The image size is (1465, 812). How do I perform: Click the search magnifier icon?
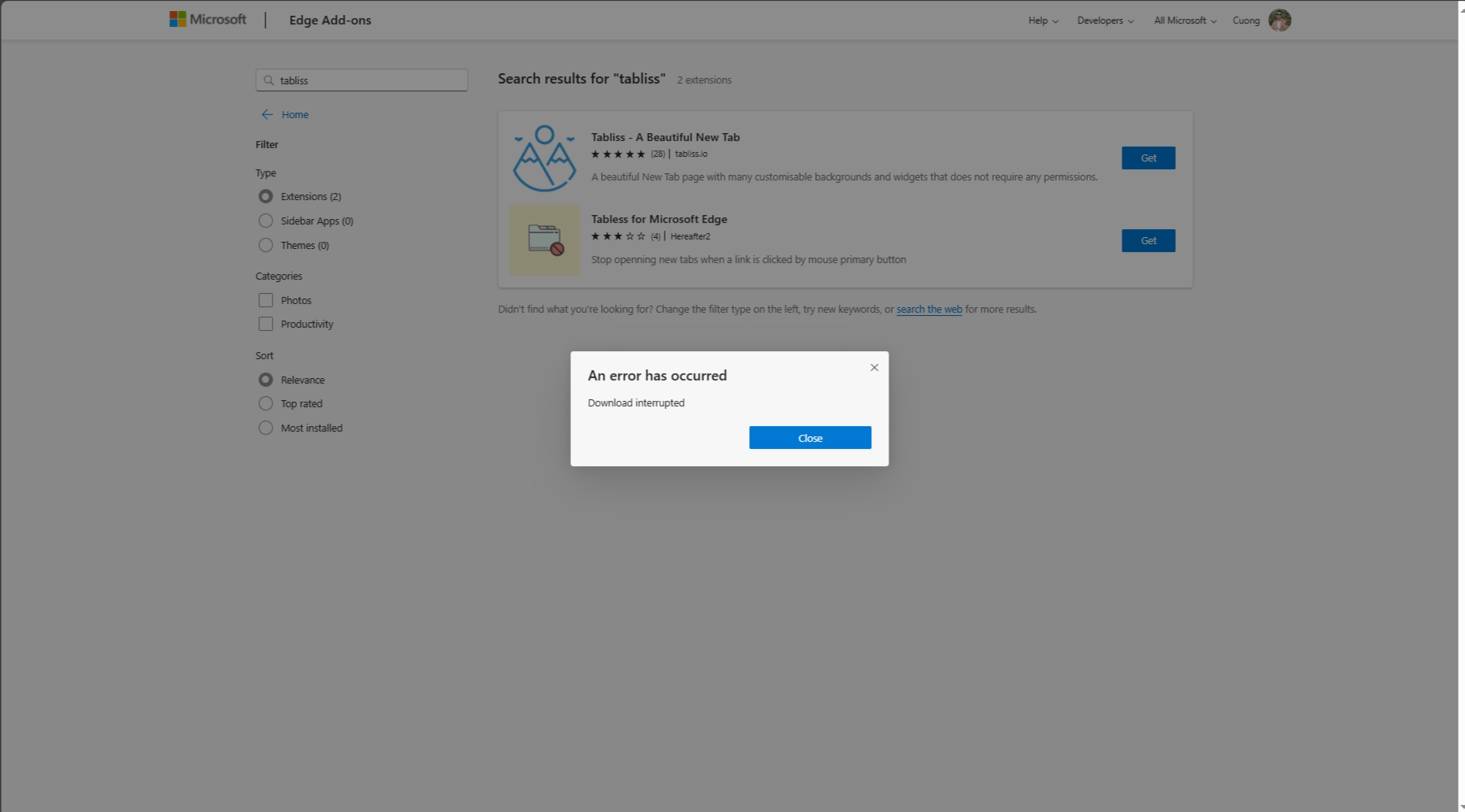[x=269, y=80]
